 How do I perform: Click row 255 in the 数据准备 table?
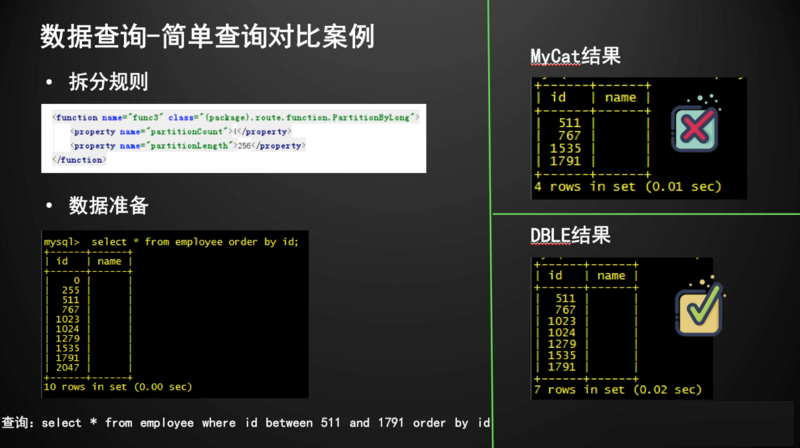88,290
